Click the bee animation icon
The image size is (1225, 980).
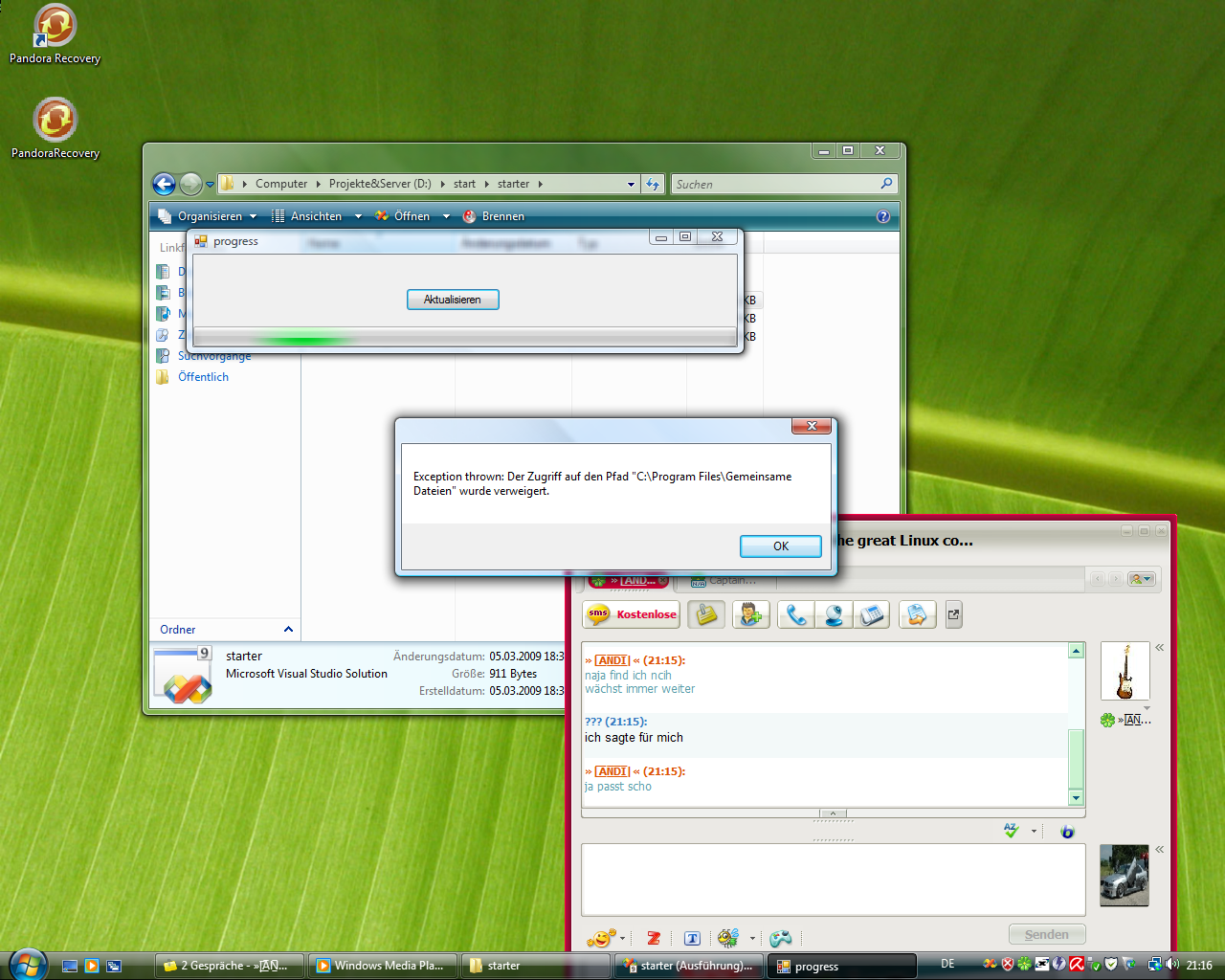coord(728,938)
